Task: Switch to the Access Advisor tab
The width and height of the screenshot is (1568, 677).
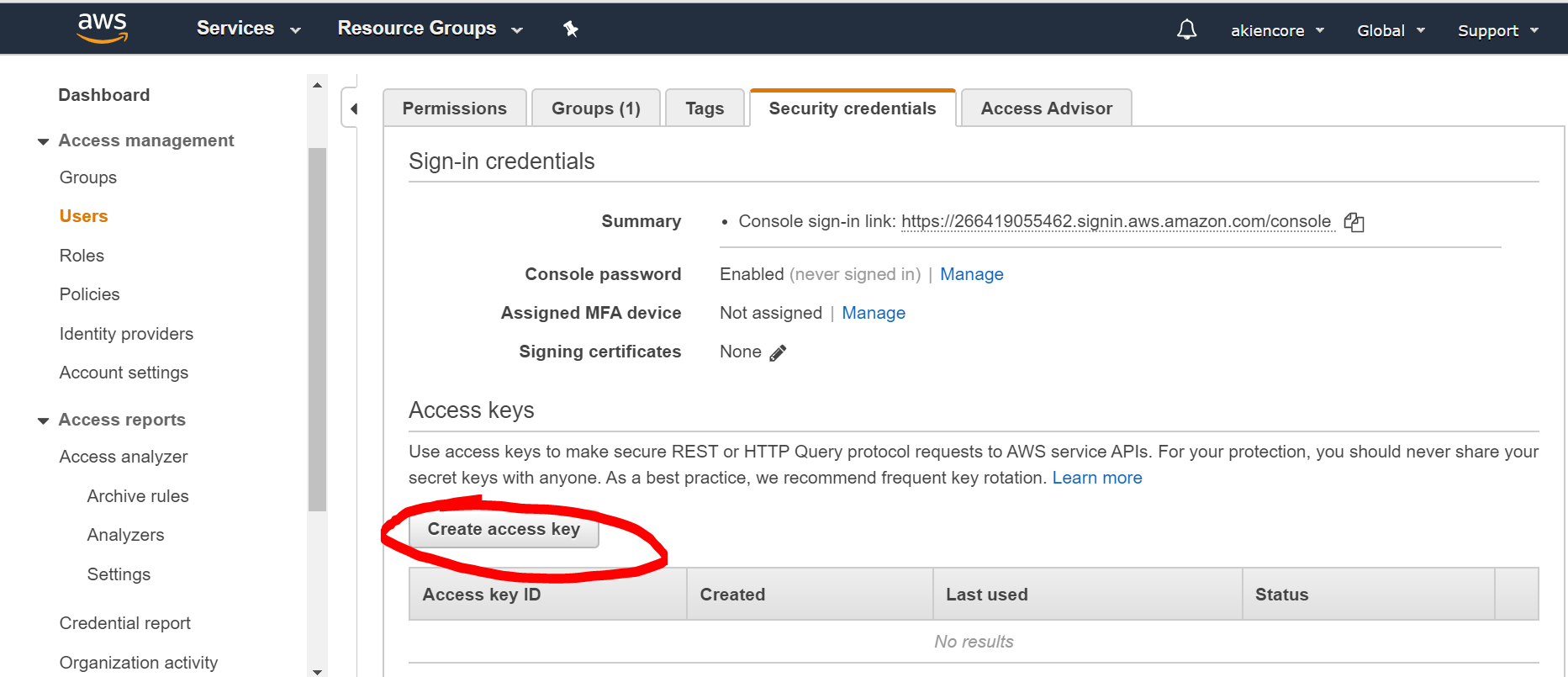Action: tap(1046, 108)
